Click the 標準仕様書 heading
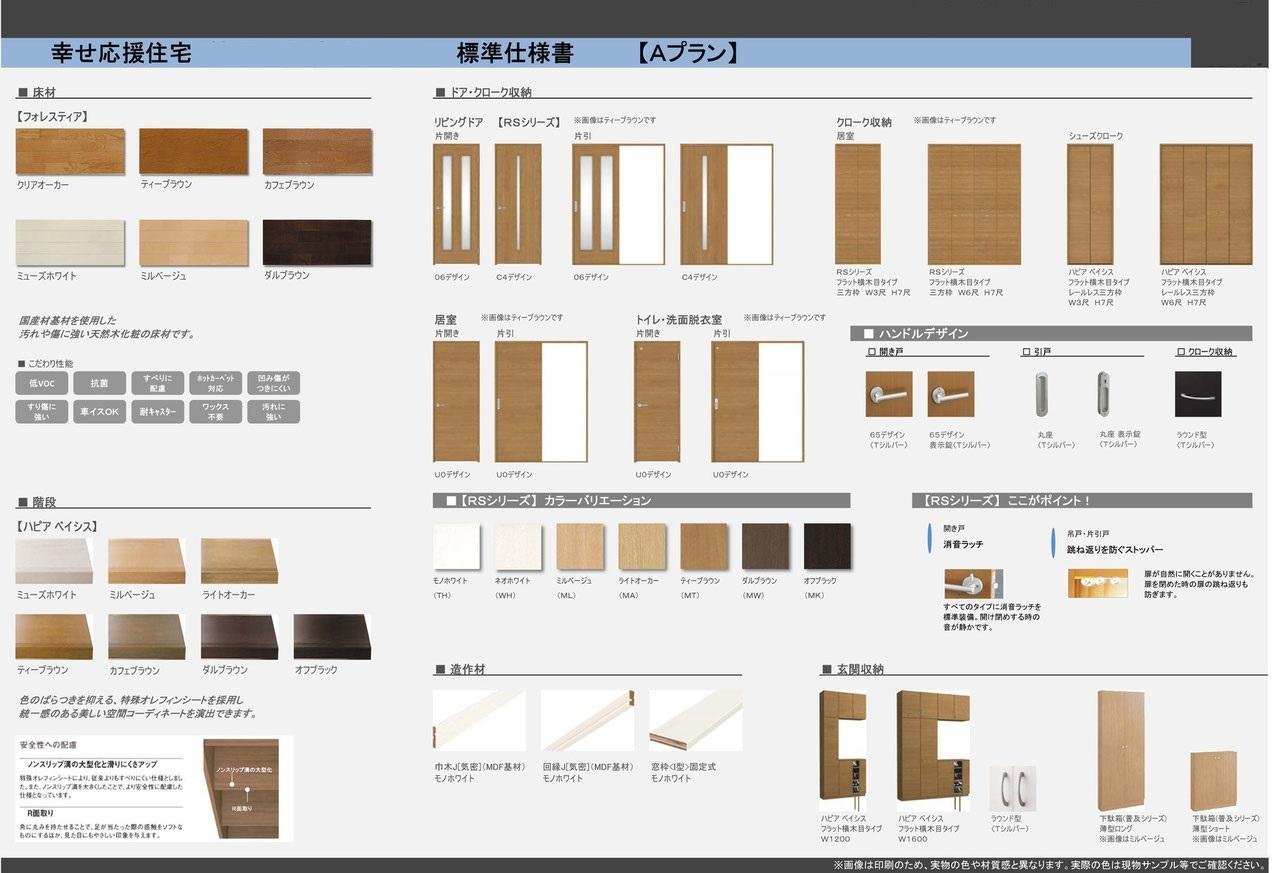Image resolution: width=1280 pixels, height=873 pixels. point(515,53)
